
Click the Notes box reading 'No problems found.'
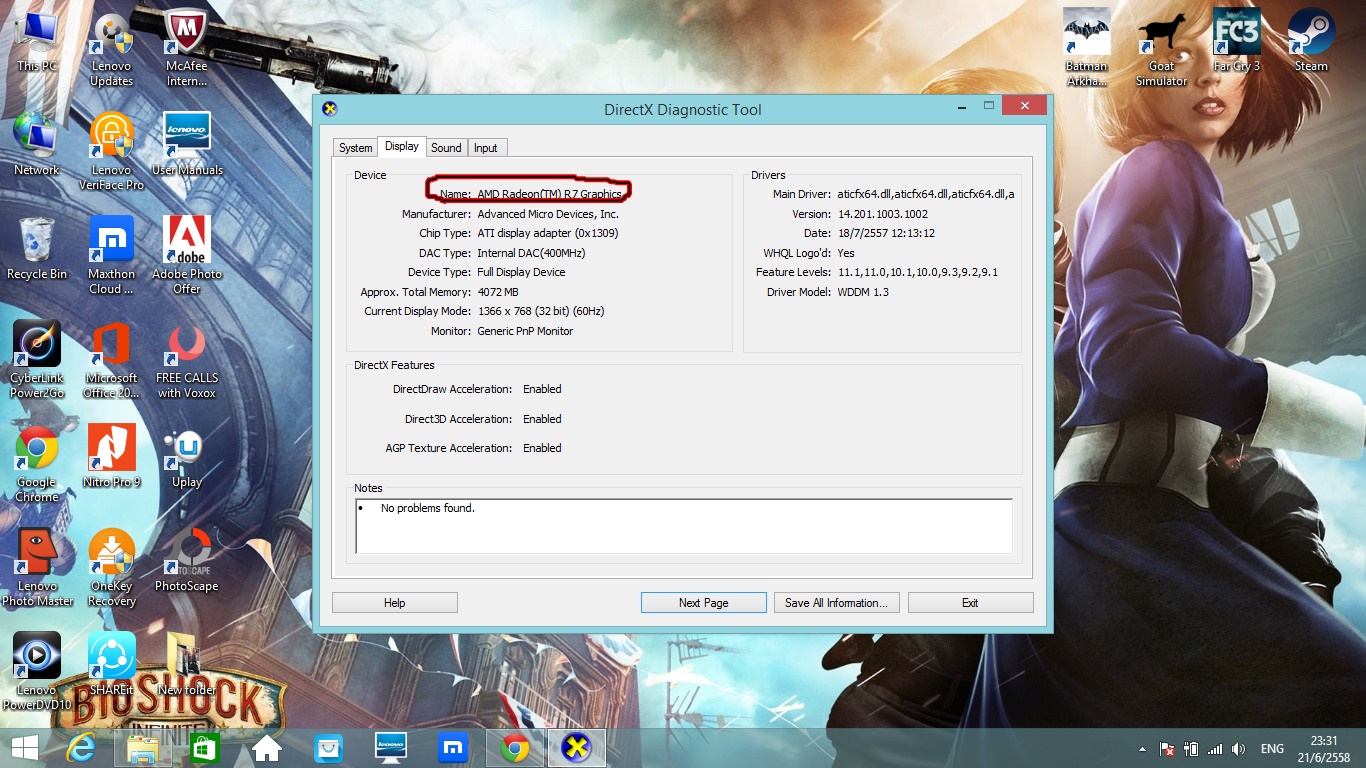684,525
